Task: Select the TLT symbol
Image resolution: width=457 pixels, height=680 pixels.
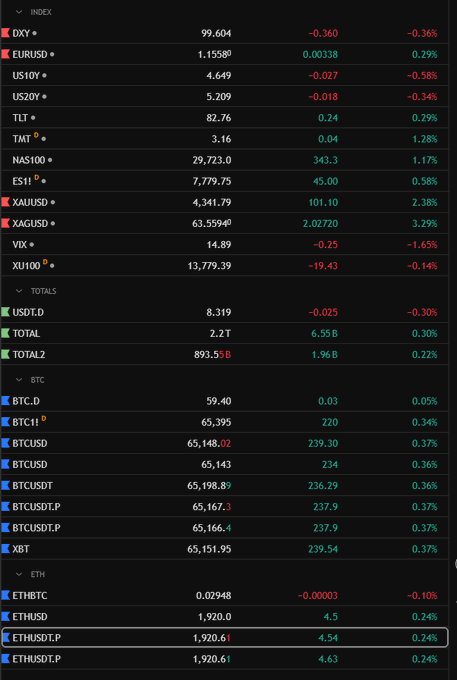Action: (x=20, y=118)
